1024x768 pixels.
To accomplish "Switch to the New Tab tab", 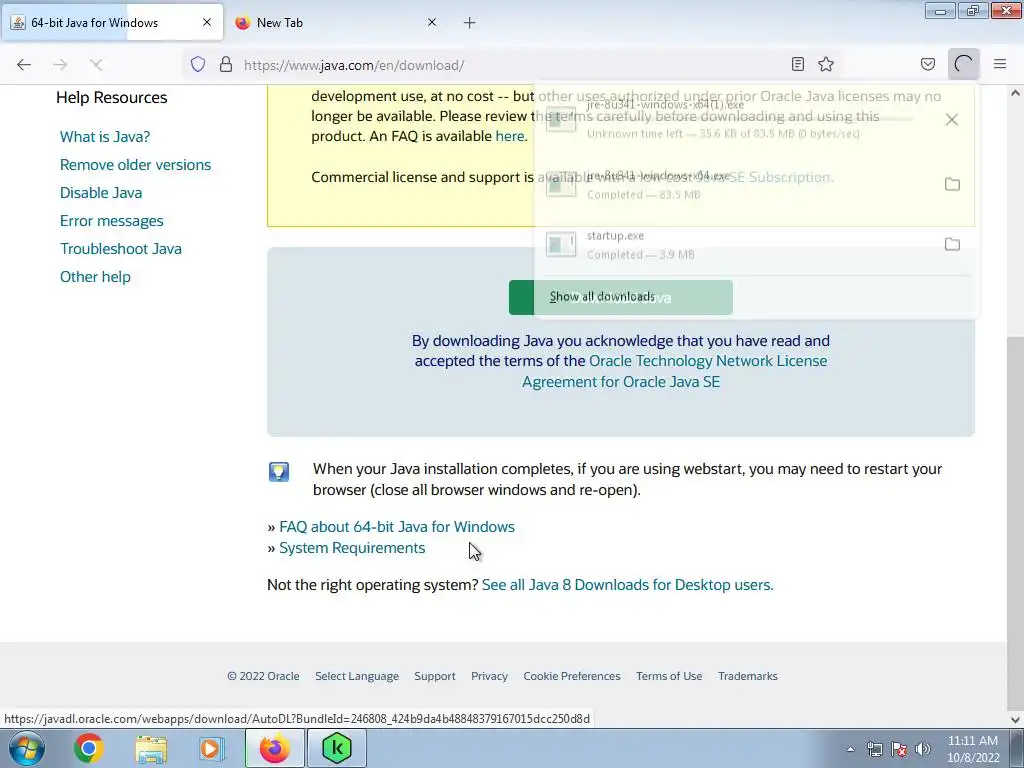I will click(336, 23).
